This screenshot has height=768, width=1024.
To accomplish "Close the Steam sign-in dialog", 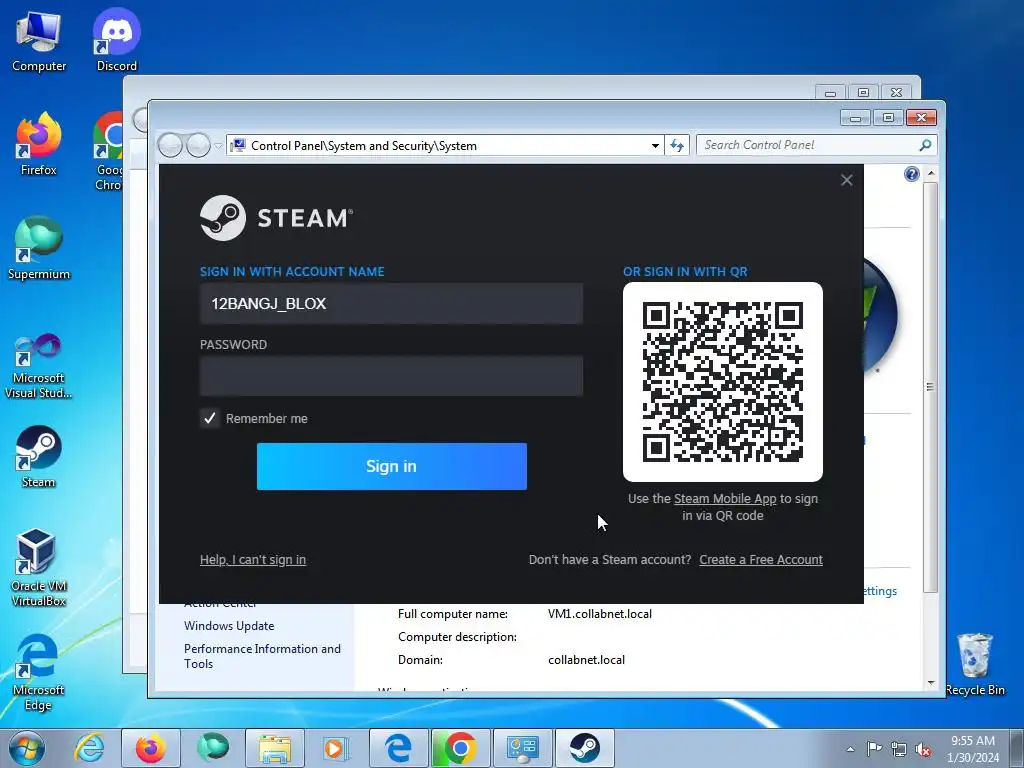I will tap(846, 180).
